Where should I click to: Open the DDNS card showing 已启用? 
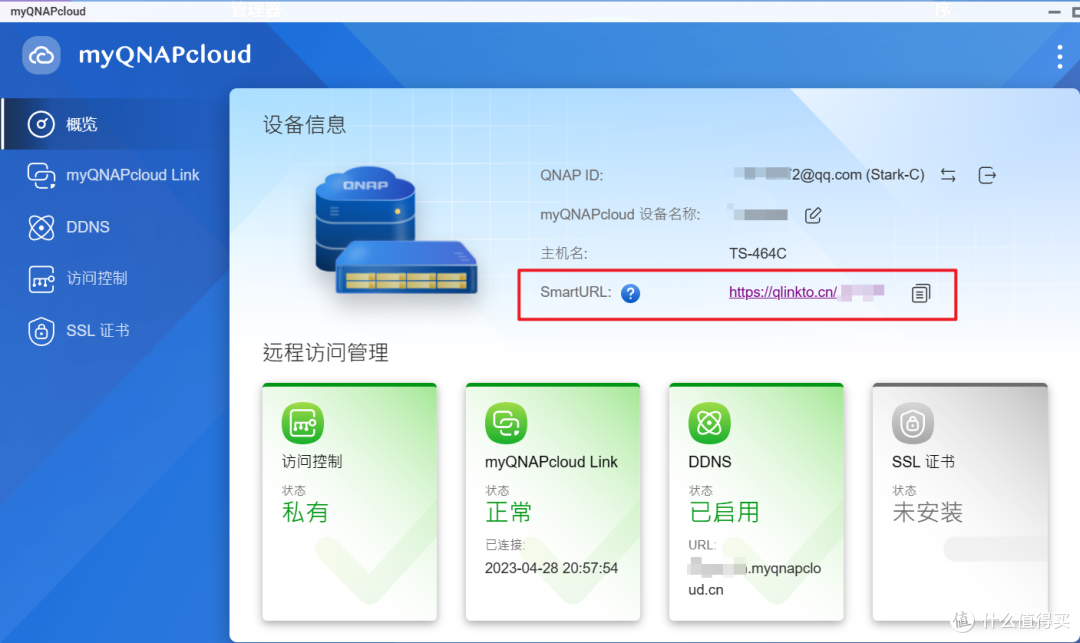click(x=756, y=502)
